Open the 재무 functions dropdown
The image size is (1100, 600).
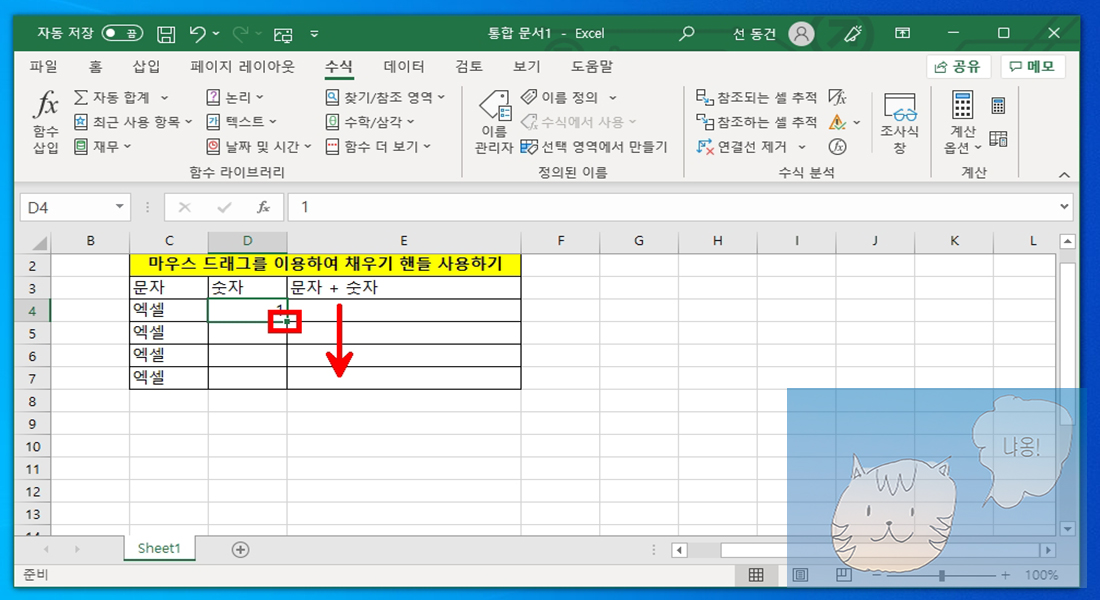(102, 147)
